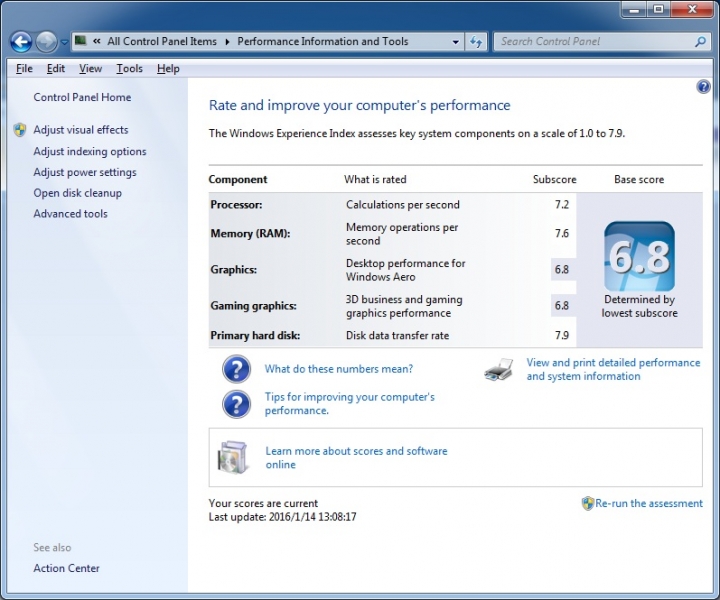
Task: Click the Control Panel address bar icon
Action: coord(80,41)
